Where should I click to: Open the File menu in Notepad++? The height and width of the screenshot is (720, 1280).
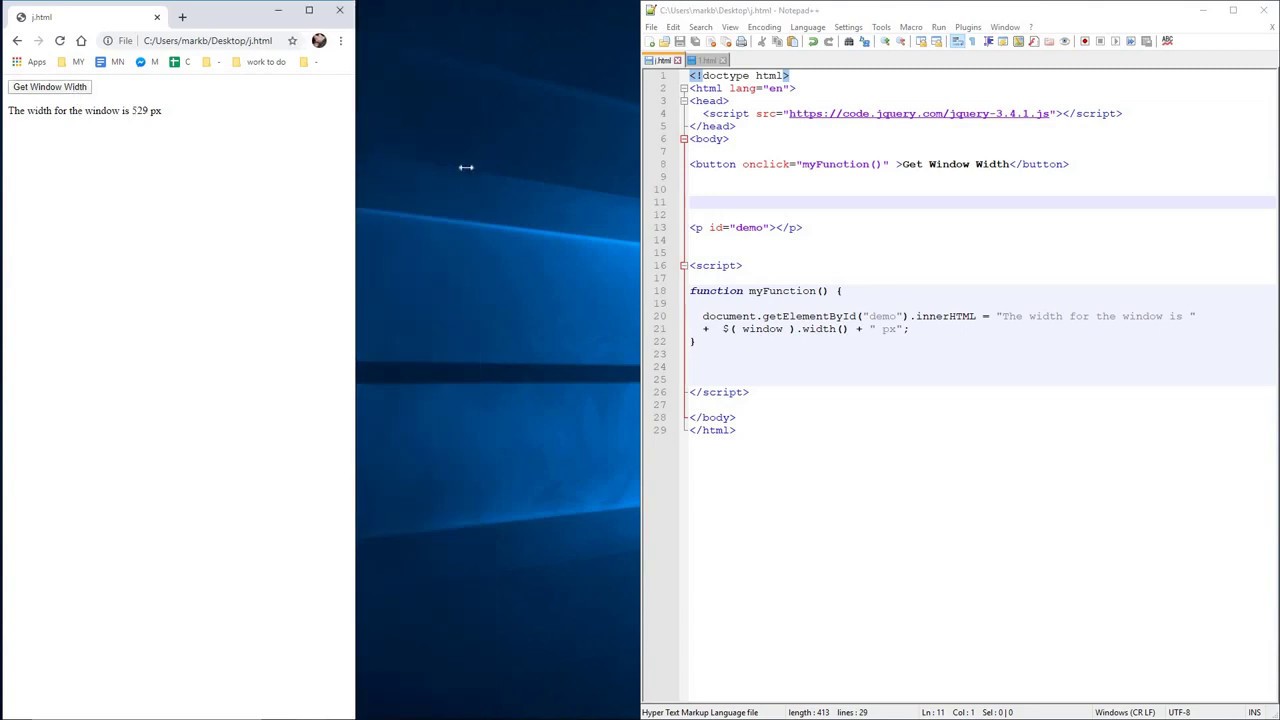pos(651,27)
